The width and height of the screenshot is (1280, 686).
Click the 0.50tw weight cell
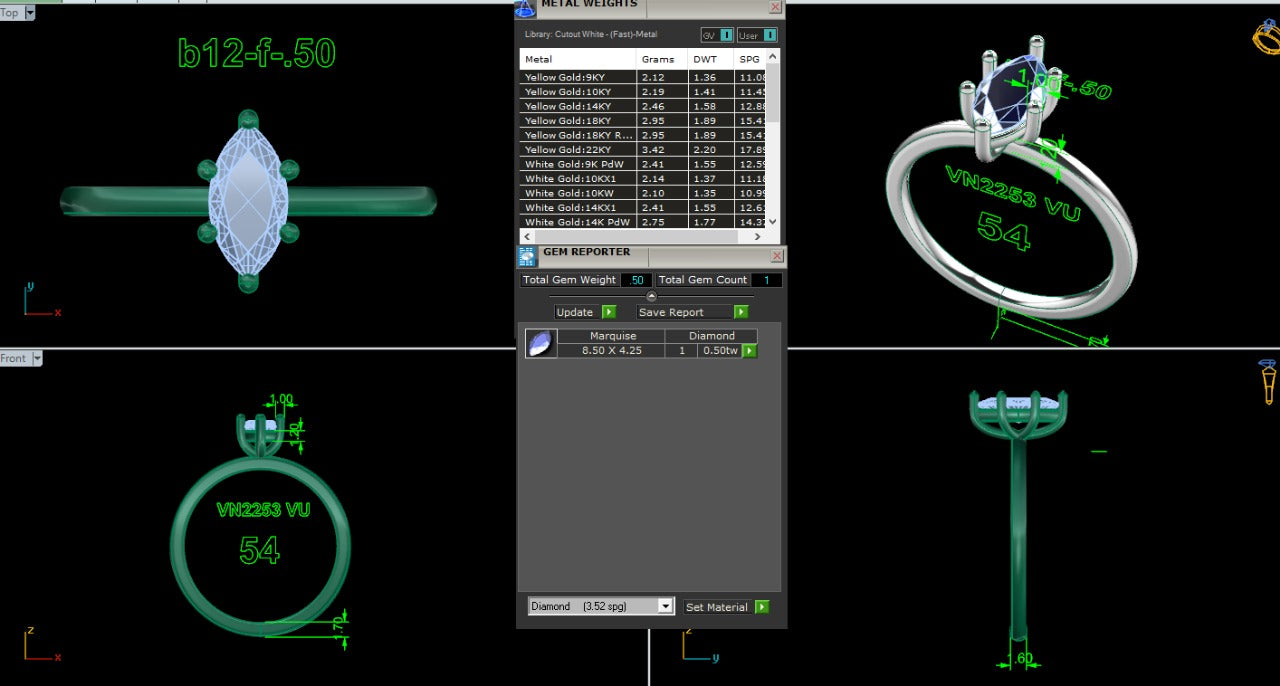click(x=720, y=351)
